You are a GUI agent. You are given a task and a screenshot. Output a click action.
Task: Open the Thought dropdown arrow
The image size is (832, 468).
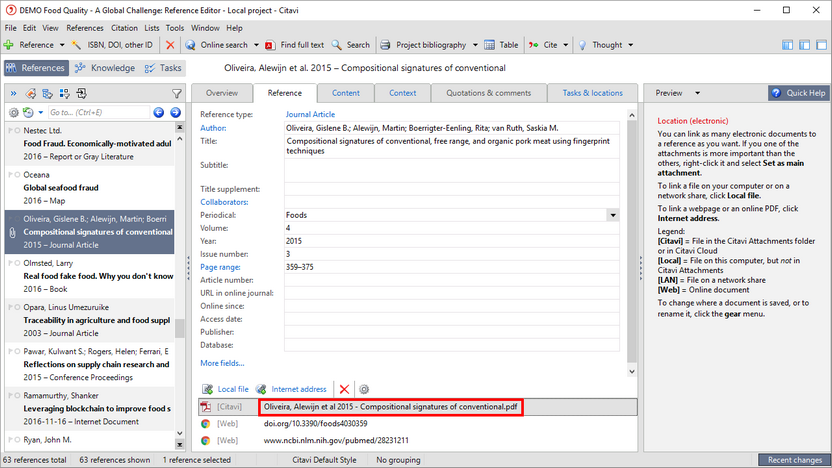coord(630,45)
